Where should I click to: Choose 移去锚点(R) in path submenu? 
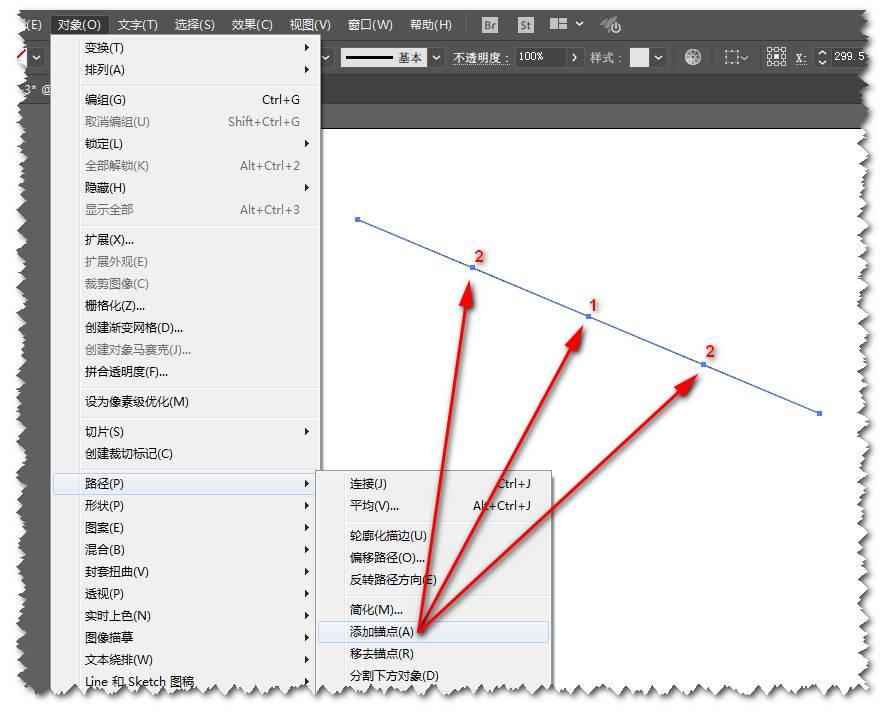434,654
